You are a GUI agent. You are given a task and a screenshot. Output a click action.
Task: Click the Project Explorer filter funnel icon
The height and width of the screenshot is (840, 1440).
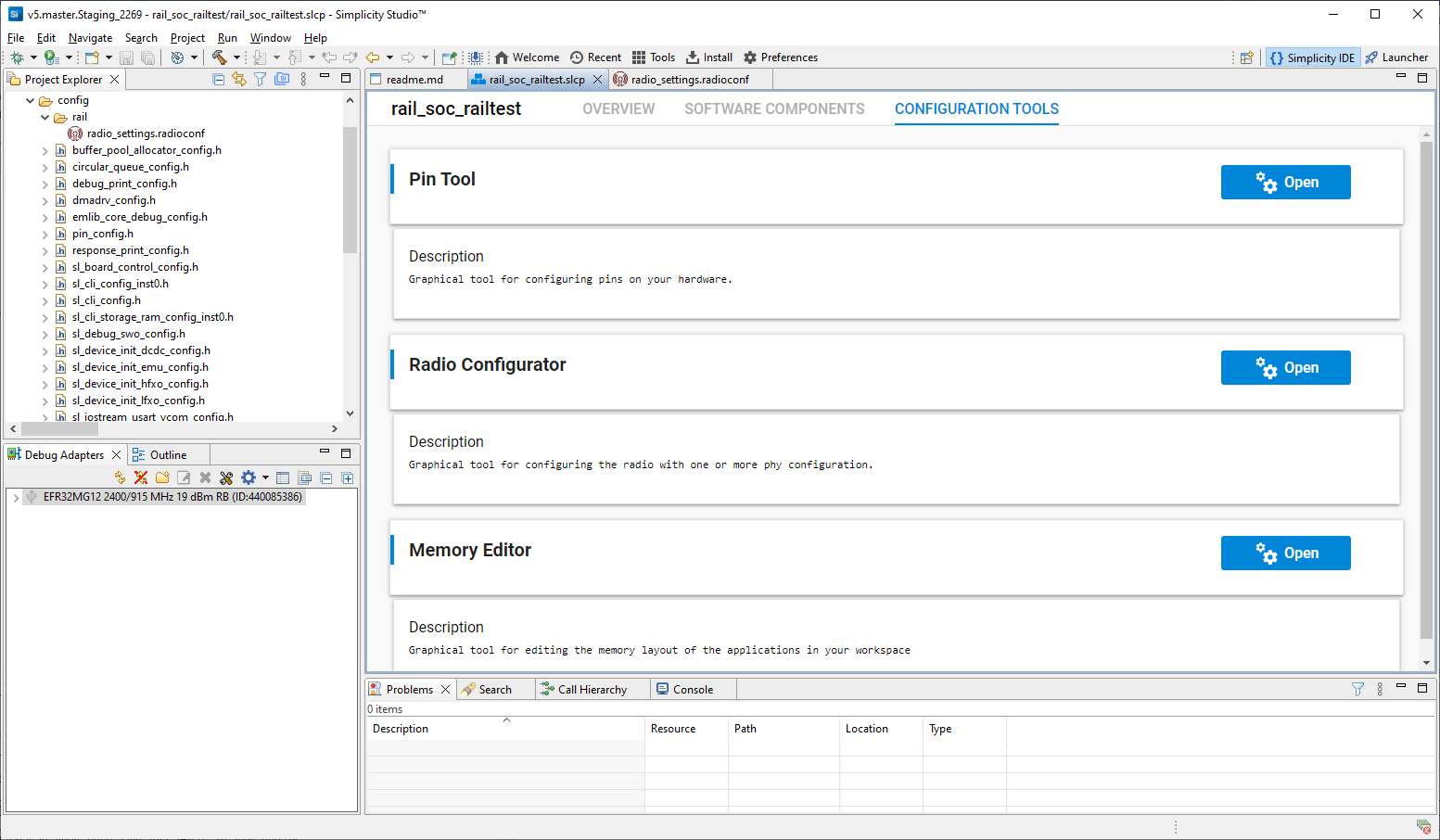coord(261,80)
